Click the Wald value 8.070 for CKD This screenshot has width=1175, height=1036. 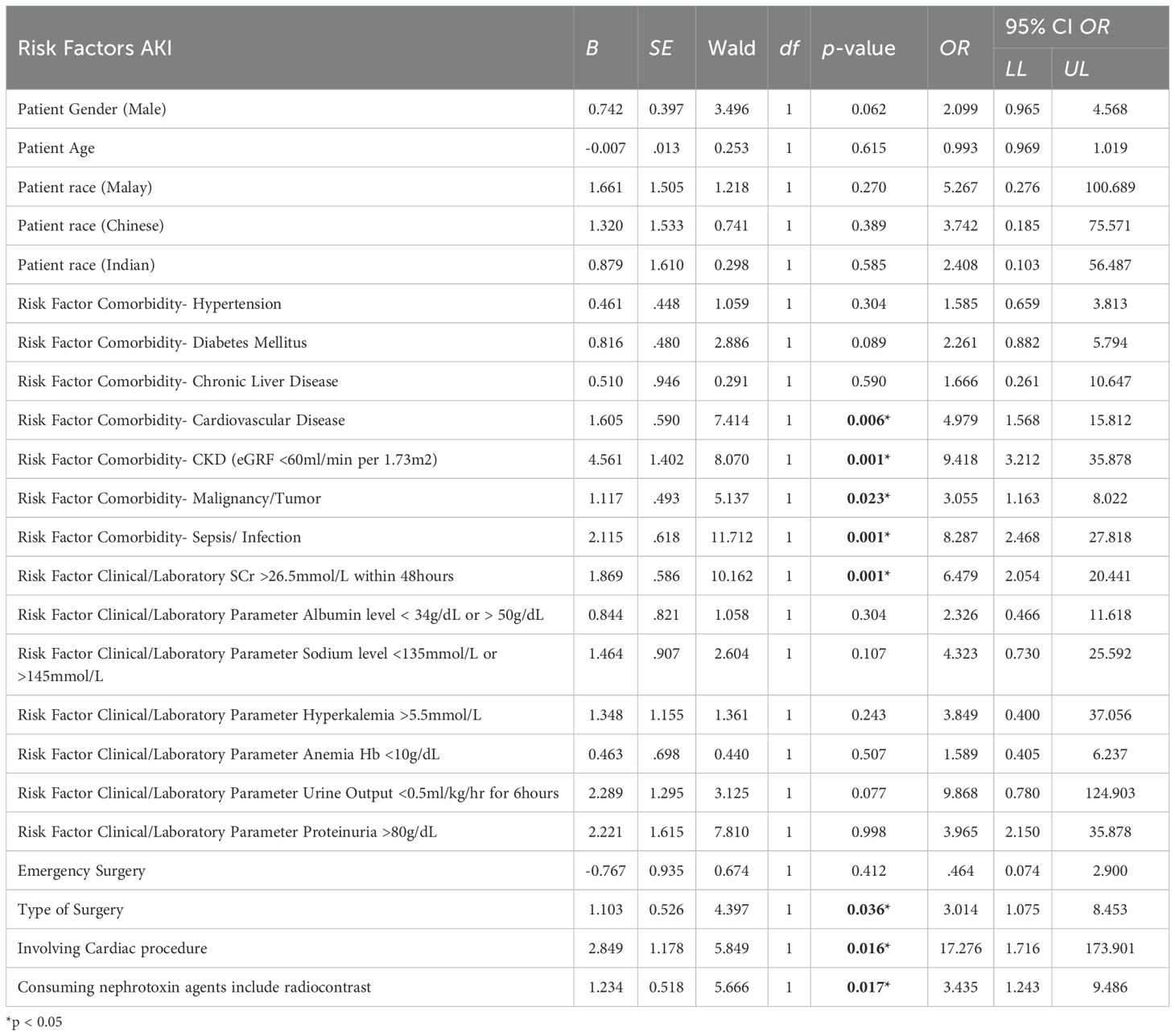pos(732,460)
